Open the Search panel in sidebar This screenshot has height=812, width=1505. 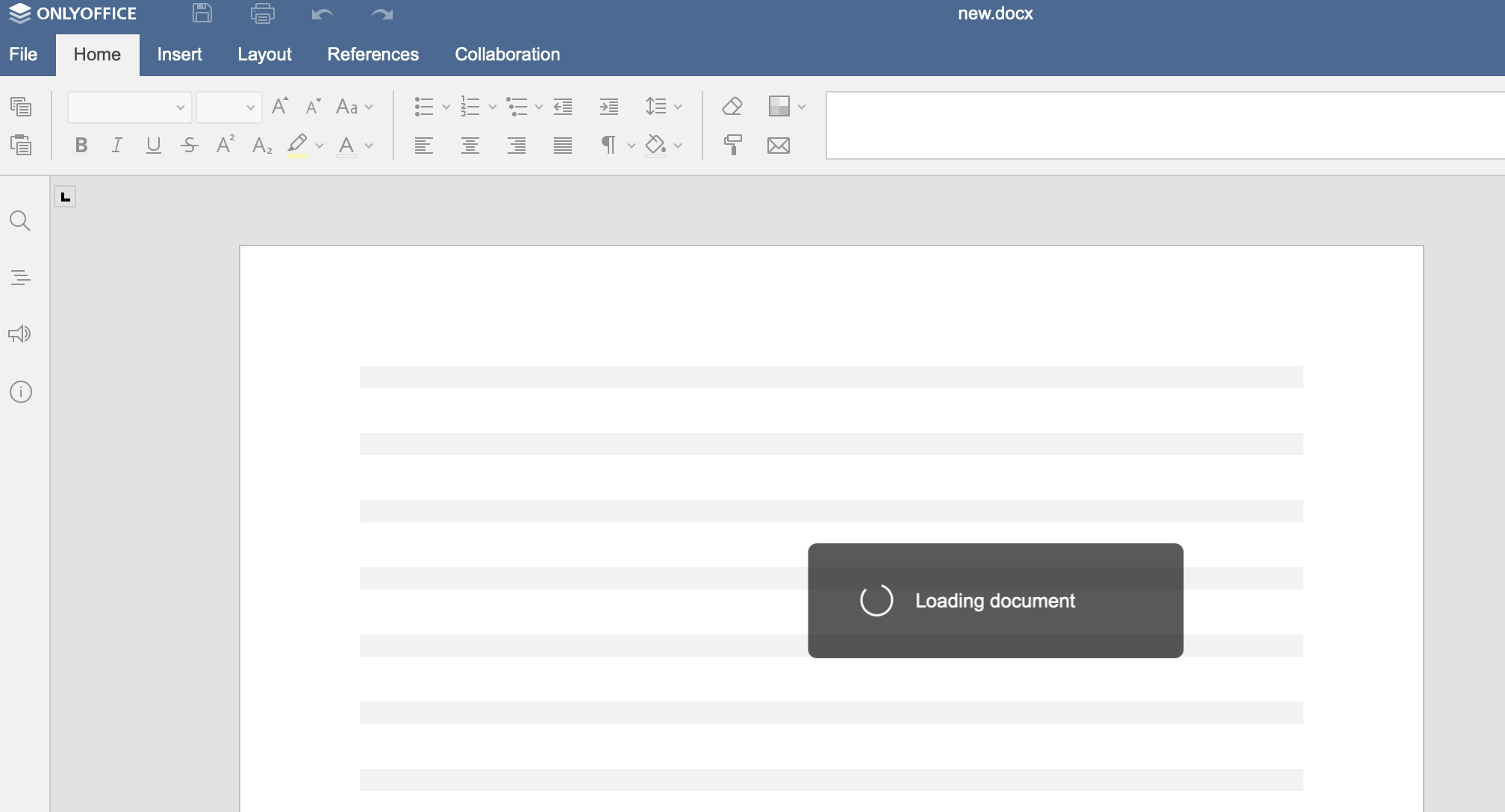[x=20, y=221]
